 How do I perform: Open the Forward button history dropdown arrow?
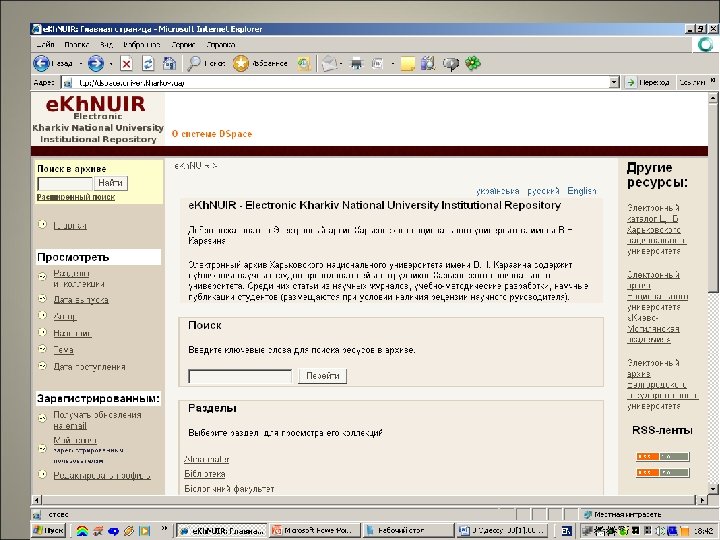pyautogui.click(x=111, y=64)
